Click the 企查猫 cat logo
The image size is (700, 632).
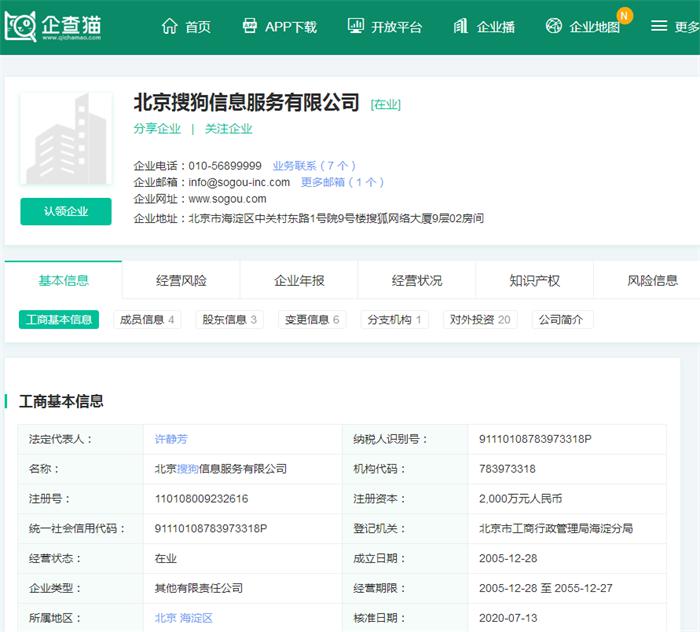tap(20, 26)
